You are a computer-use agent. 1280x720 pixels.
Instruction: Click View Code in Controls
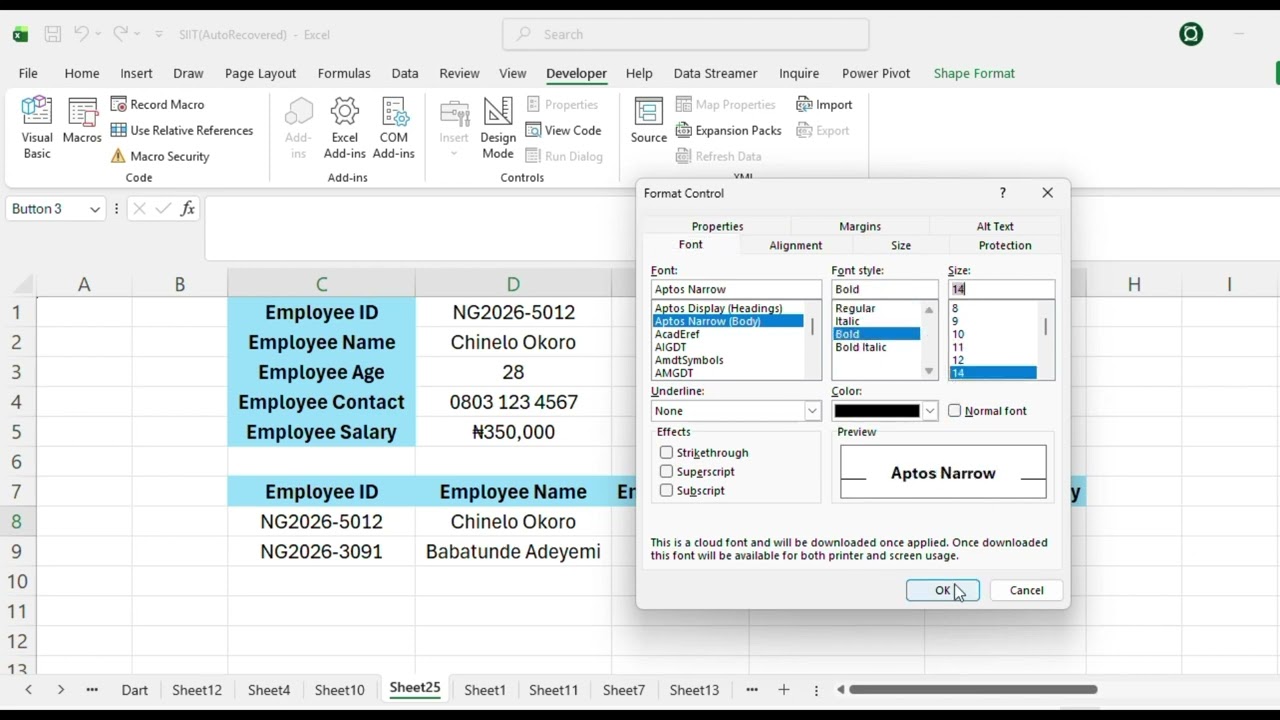tap(563, 130)
